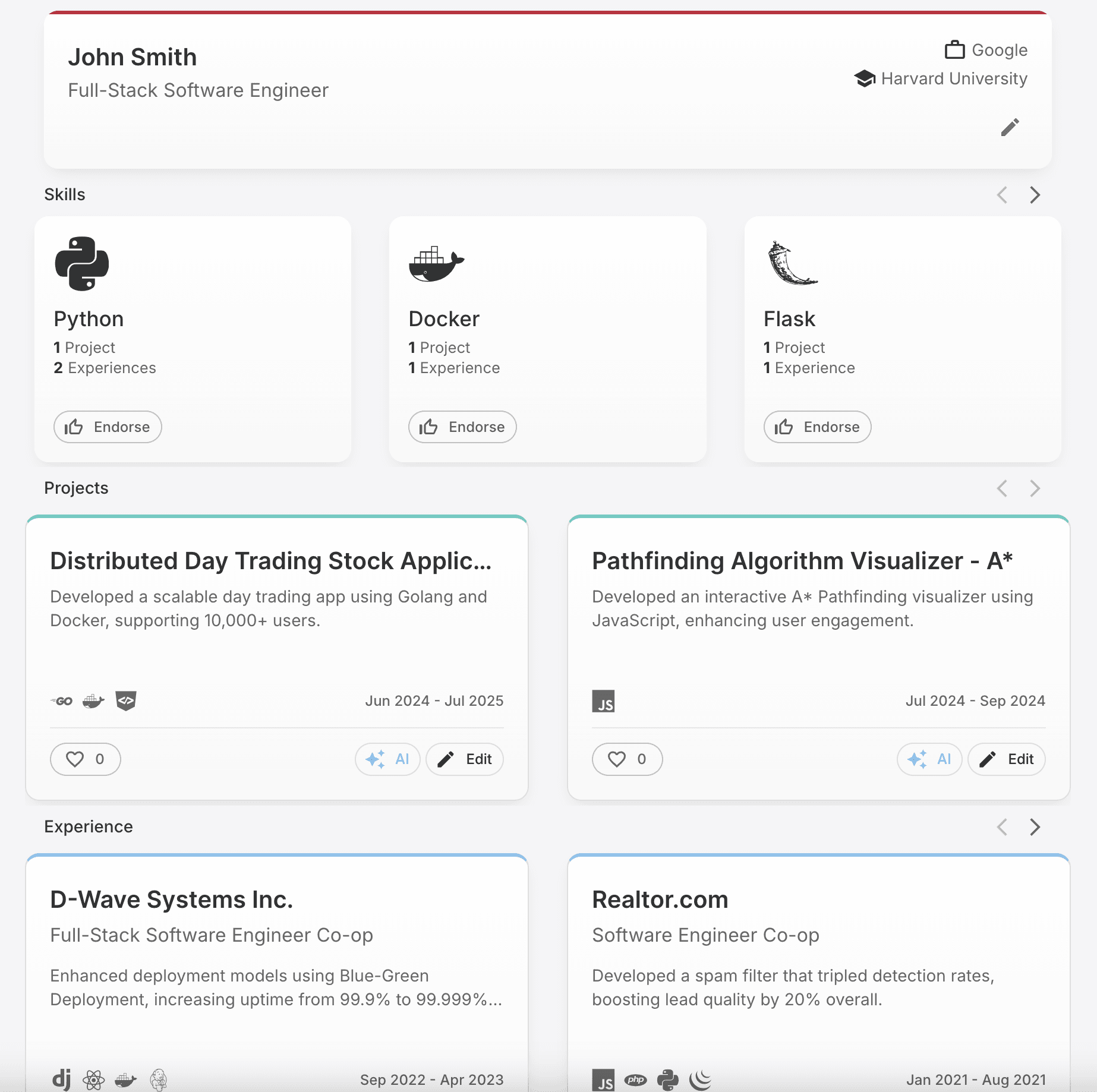Open AI assistant for Pathfinding Visualizer
Image resolution: width=1097 pixels, height=1092 pixels.
[929, 759]
